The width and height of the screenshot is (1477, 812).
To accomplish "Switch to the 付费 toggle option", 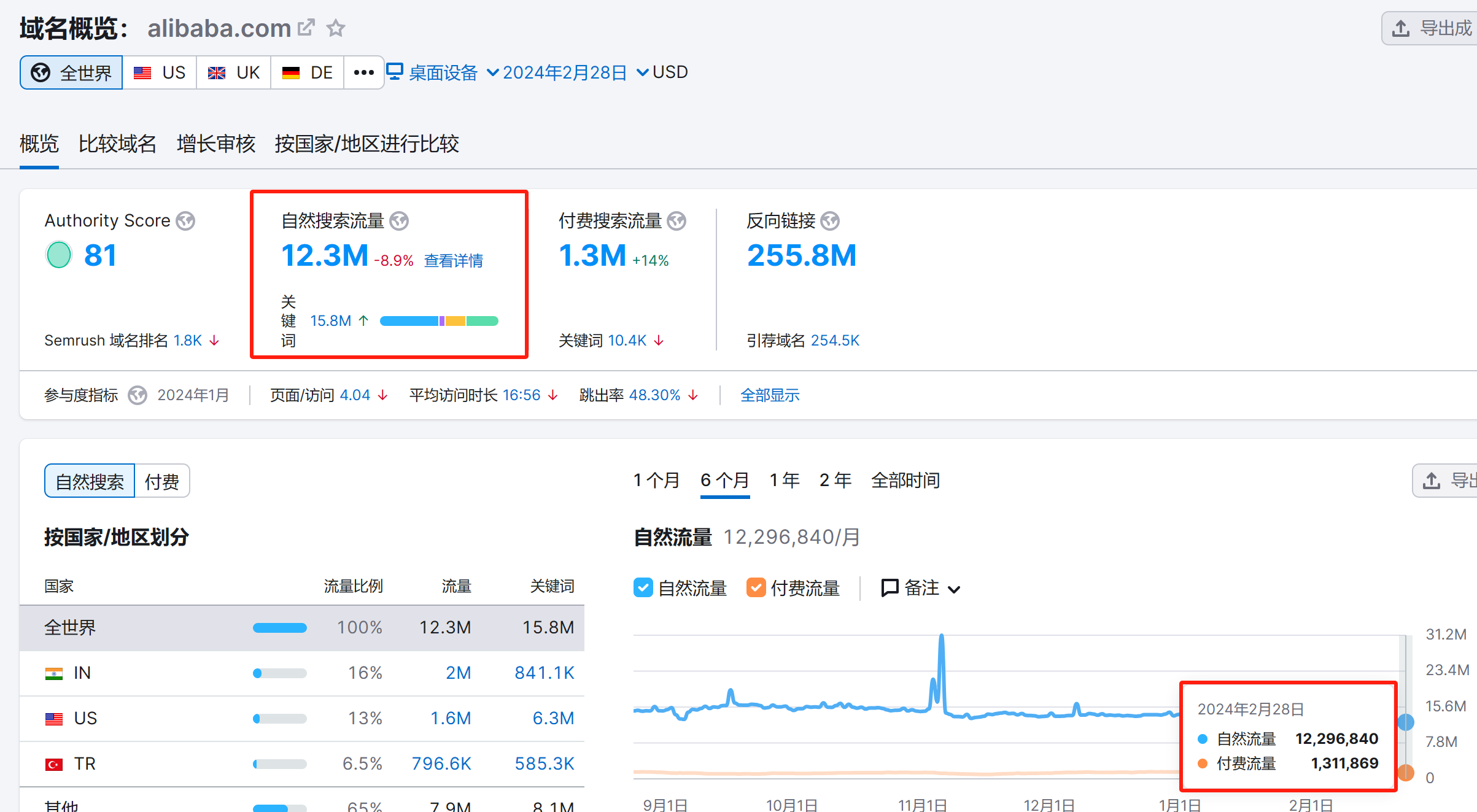I will click(161, 481).
